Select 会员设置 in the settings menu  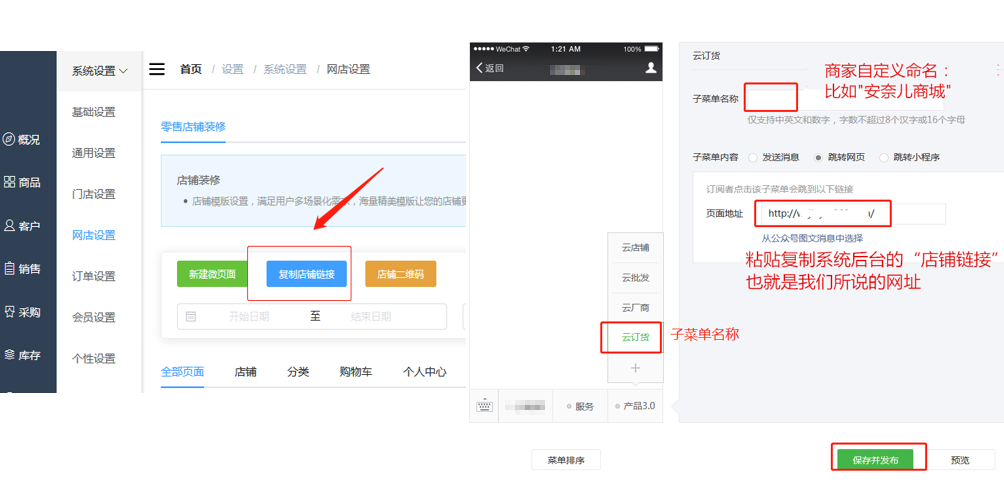pos(93,317)
